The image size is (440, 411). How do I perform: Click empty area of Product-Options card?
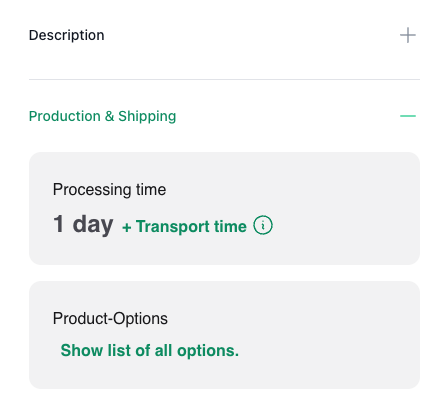(333, 335)
